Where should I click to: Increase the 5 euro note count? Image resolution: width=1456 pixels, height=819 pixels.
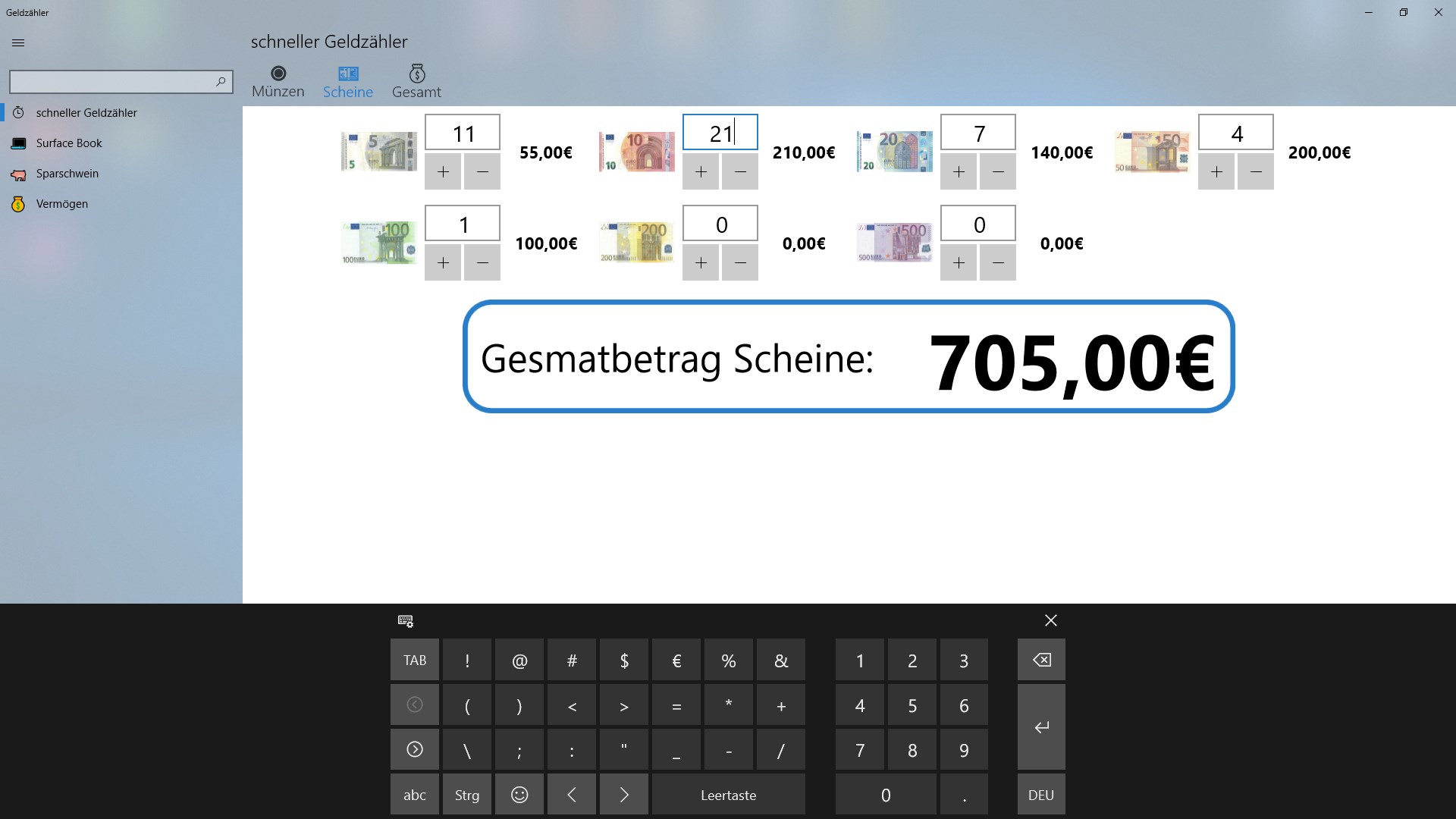pyautogui.click(x=443, y=171)
